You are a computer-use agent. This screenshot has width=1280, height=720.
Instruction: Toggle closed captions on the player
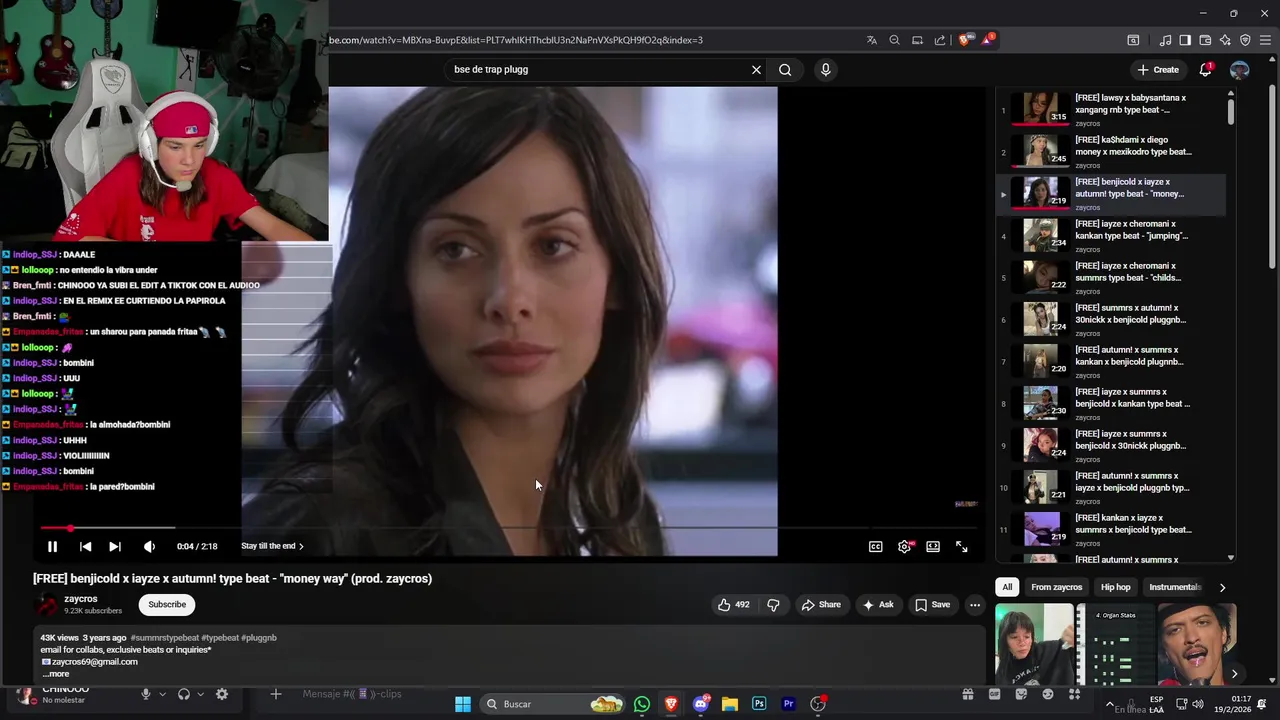point(875,546)
